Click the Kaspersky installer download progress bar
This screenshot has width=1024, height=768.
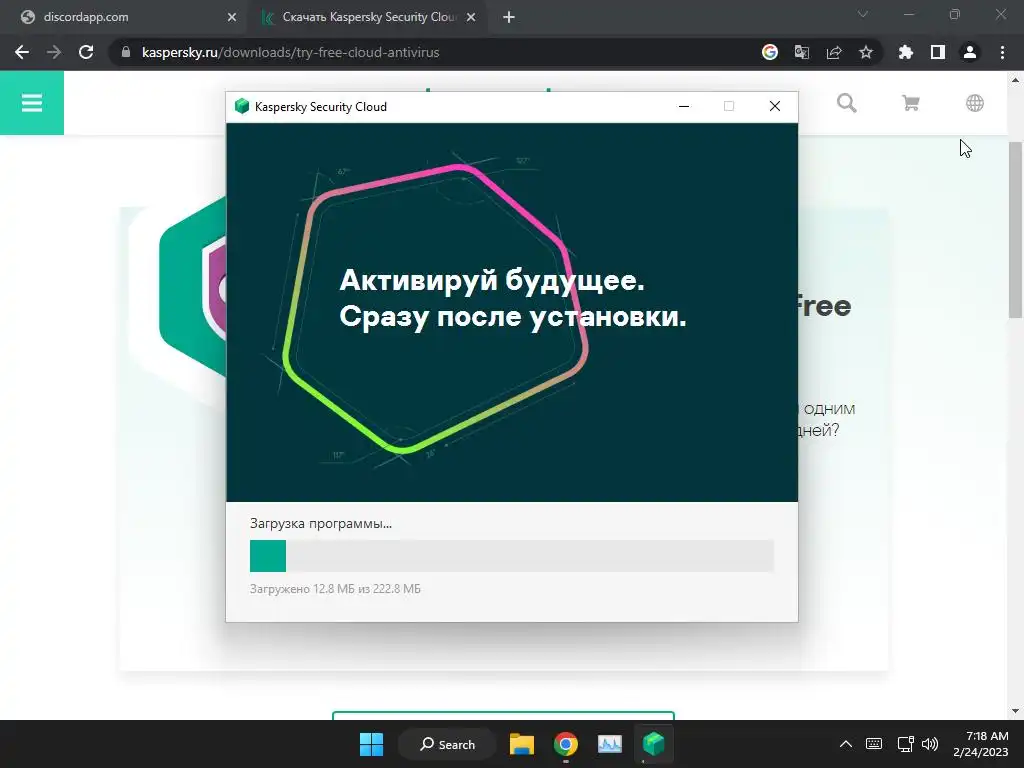click(x=512, y=556)
